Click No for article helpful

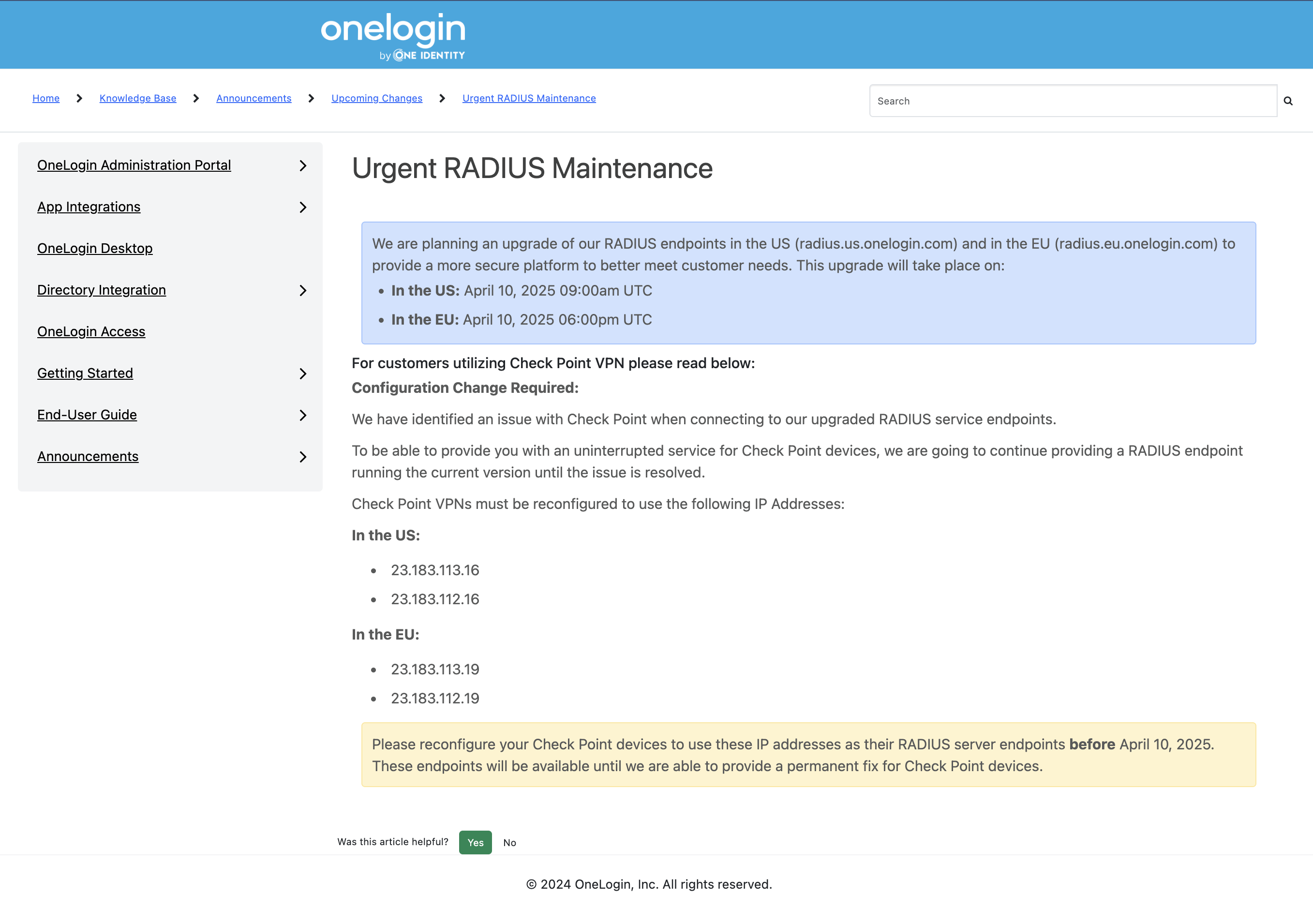[509, 843]
